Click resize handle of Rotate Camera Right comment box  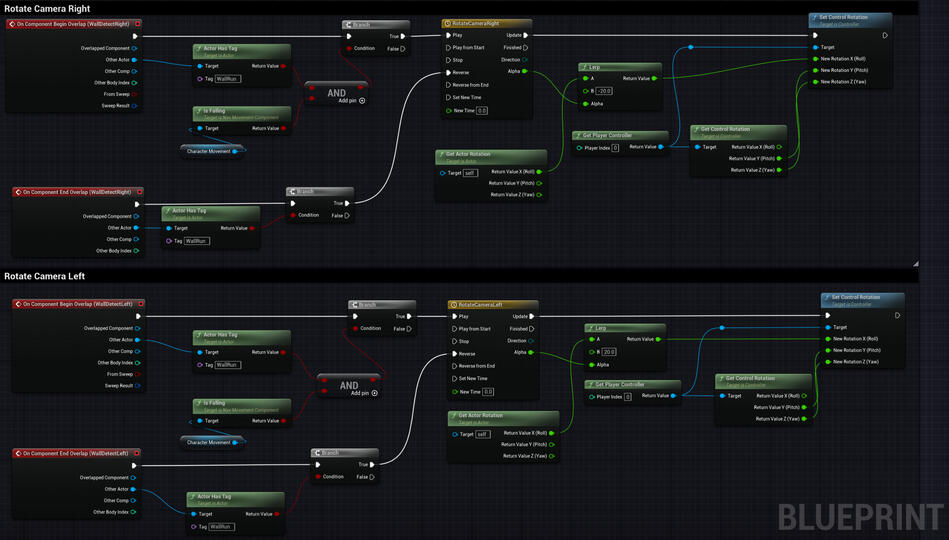[x=914, y=262]
